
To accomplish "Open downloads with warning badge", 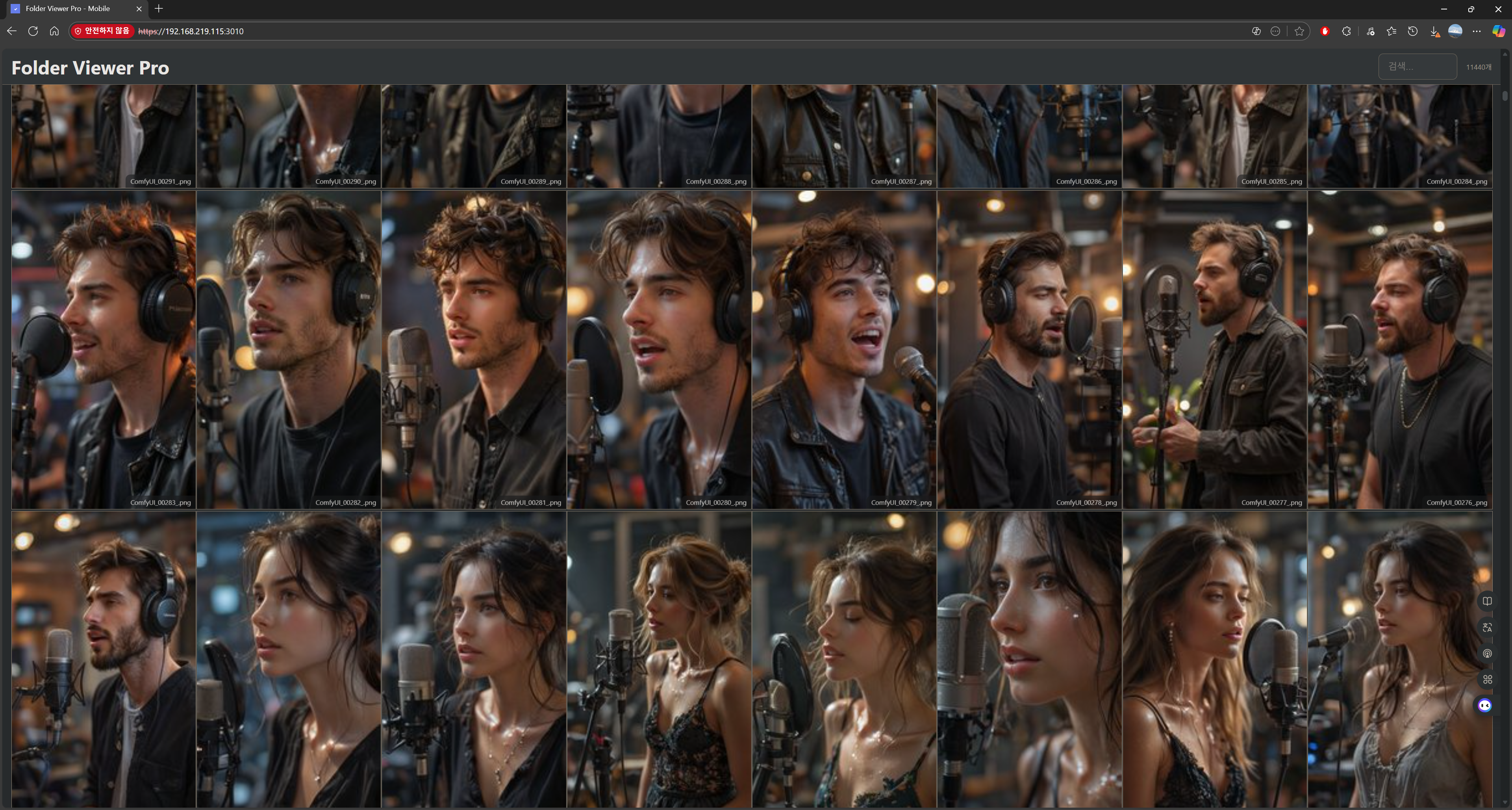I will pyautogui.click(x=1434, y=32).
